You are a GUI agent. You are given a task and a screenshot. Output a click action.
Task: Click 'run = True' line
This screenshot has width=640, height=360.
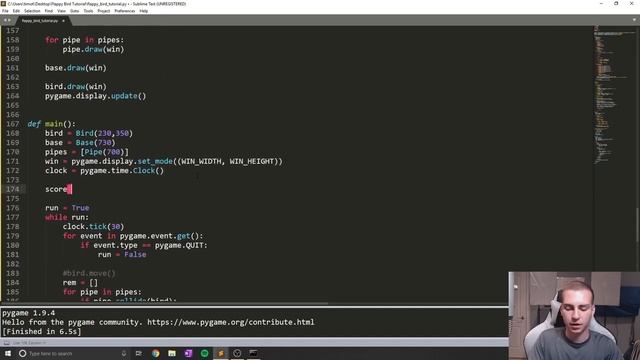pos(67,208)
